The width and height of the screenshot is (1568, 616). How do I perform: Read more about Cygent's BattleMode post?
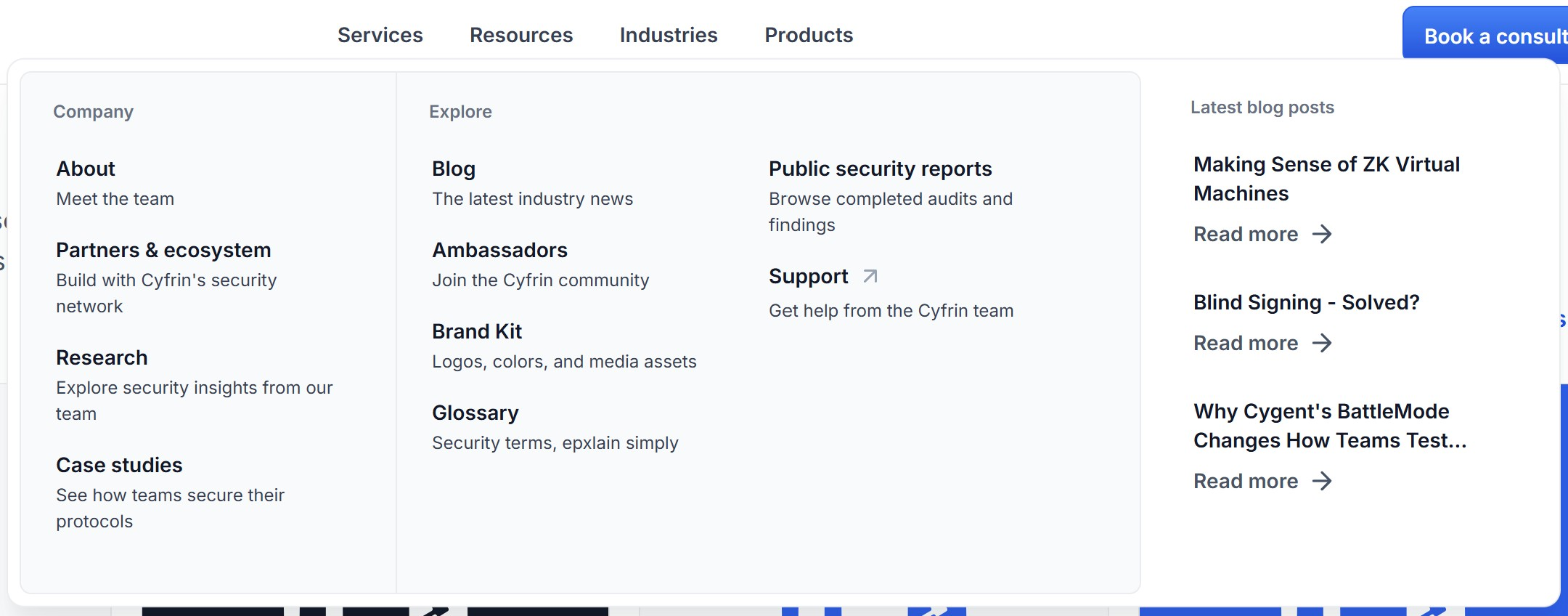click(x=1246, y=481)
